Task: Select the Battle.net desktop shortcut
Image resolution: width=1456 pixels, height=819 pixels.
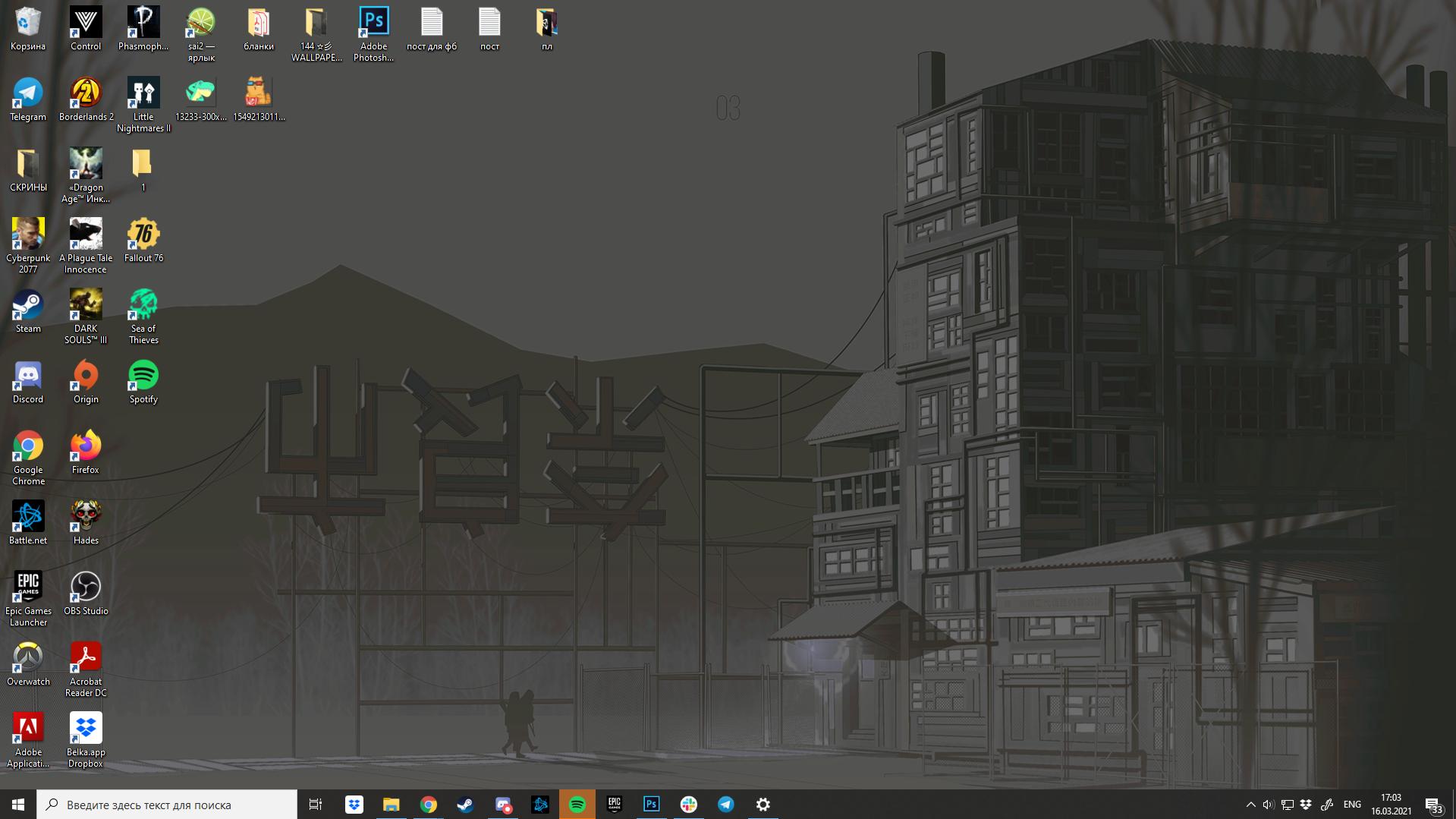Action: tap(28, 524)
